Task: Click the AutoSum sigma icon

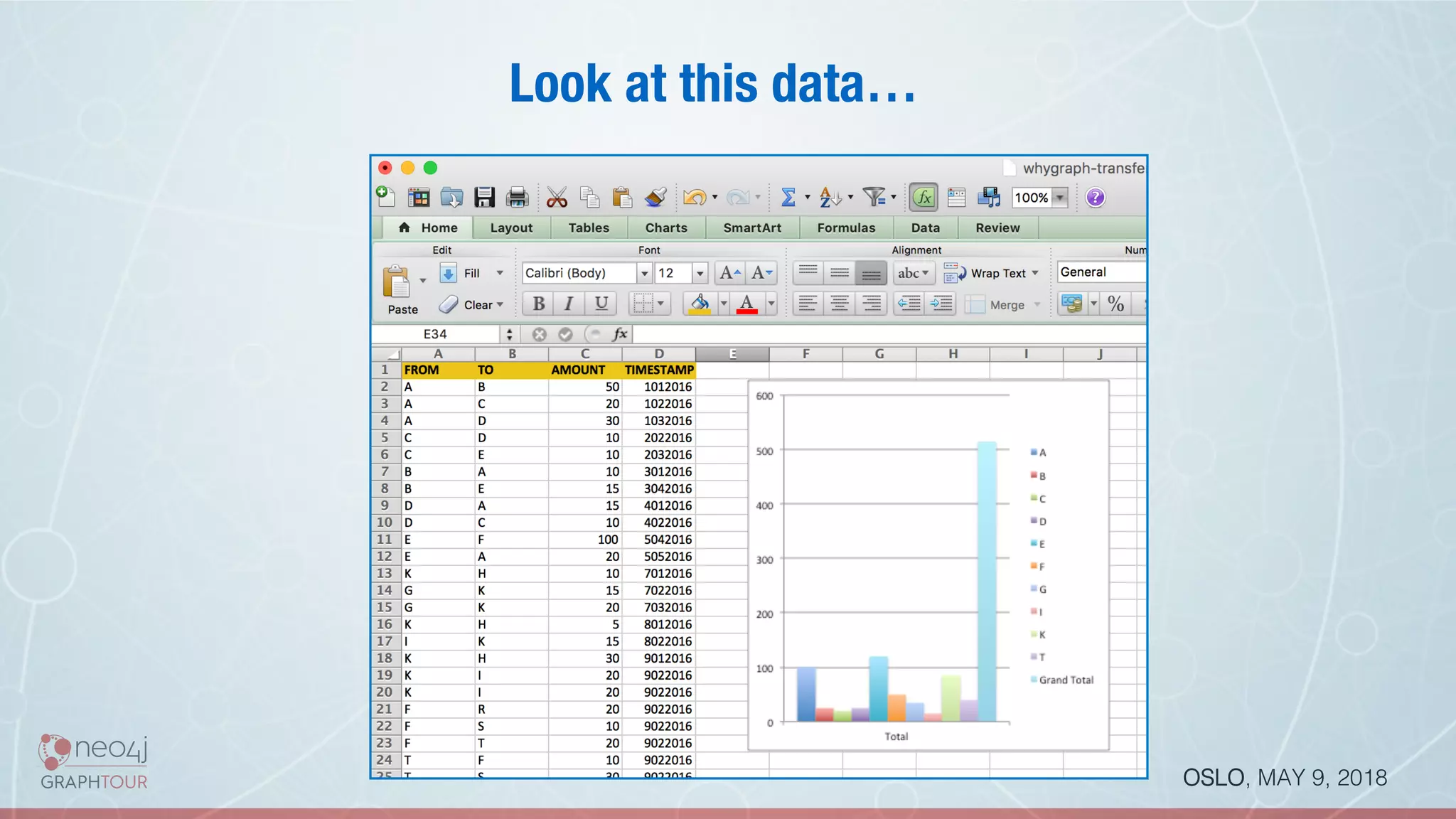Action: click(x=788, y=197)
